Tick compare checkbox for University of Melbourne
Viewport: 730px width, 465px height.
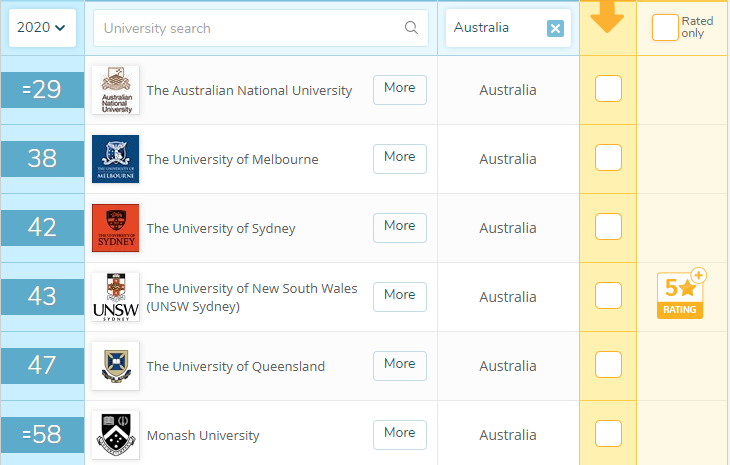[608, 157]
